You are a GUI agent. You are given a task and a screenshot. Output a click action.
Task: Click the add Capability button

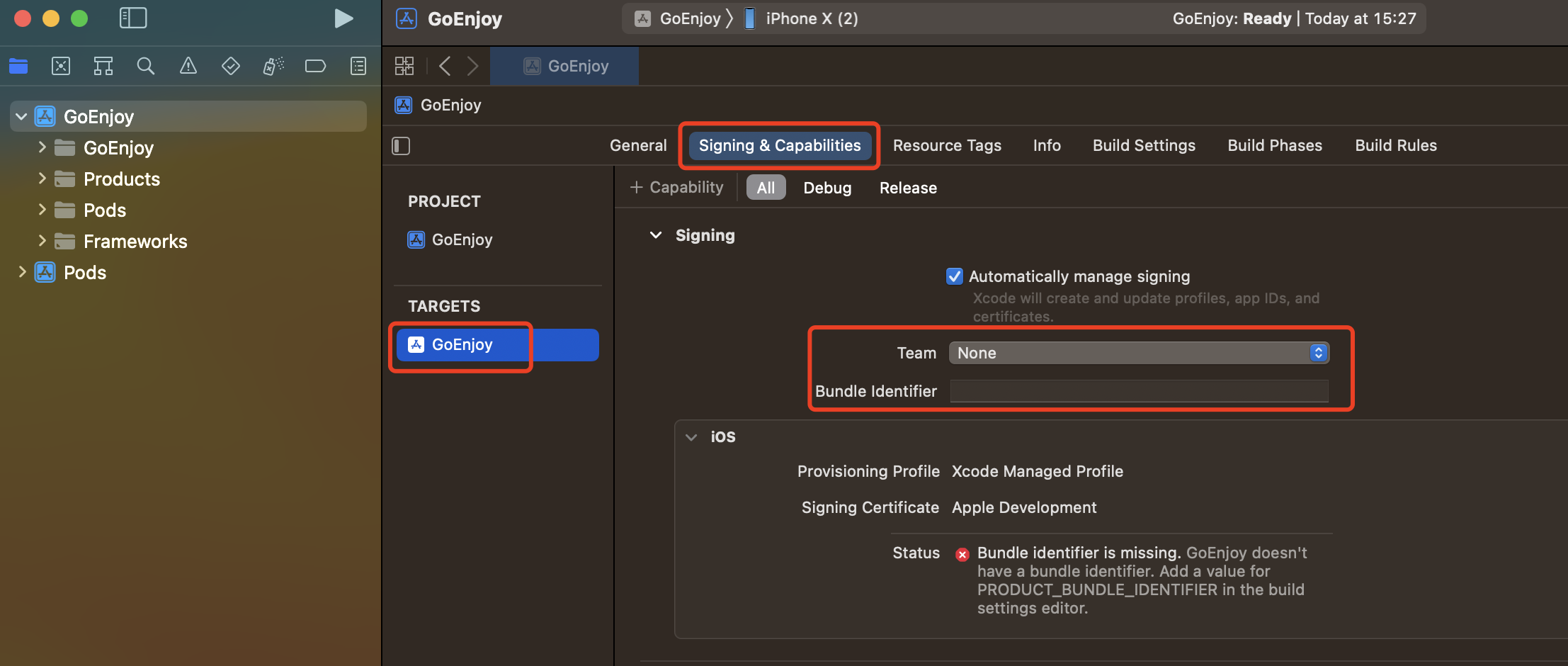click(x=677, y=187)
